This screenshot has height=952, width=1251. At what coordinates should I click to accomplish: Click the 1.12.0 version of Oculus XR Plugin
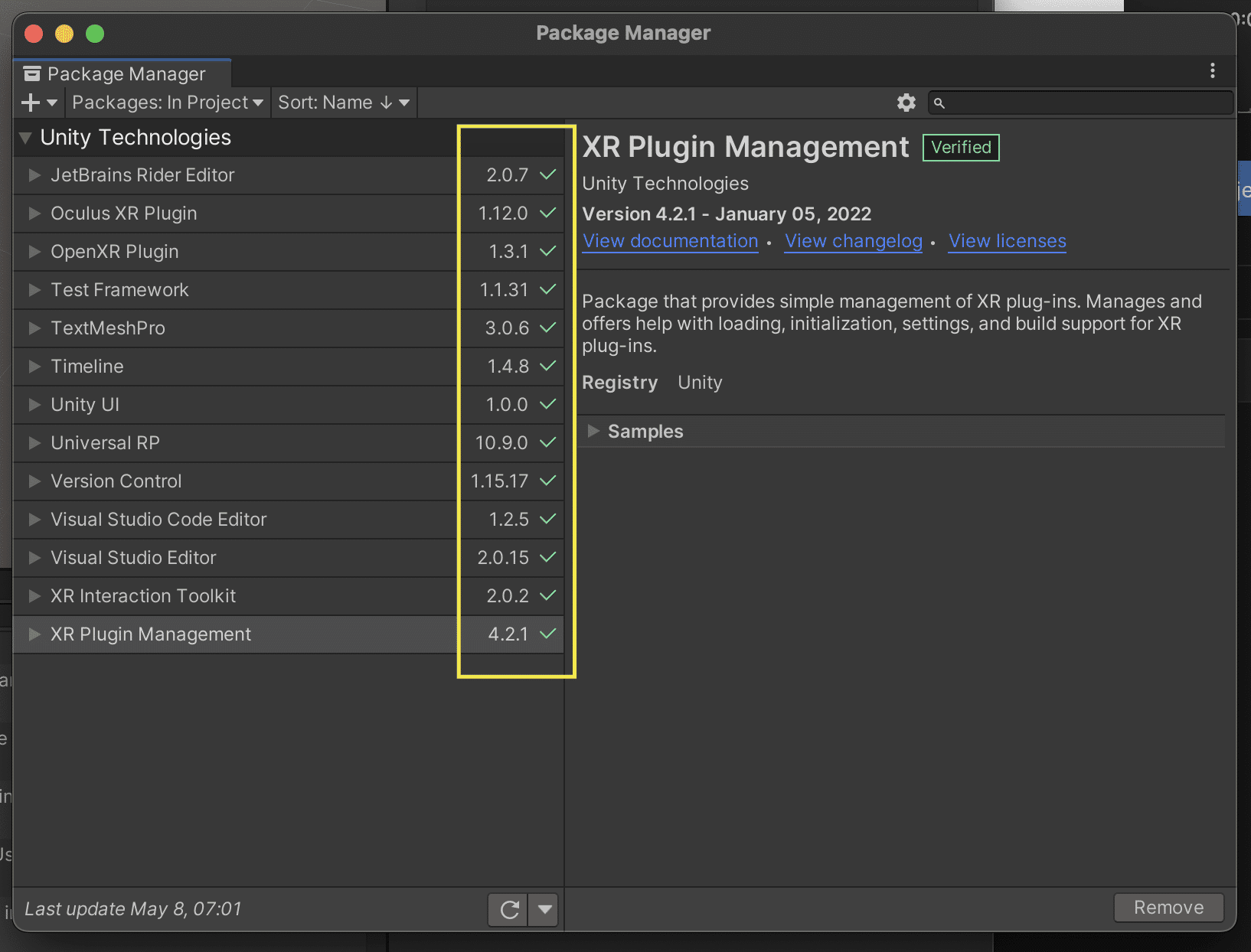click(503, 214)
